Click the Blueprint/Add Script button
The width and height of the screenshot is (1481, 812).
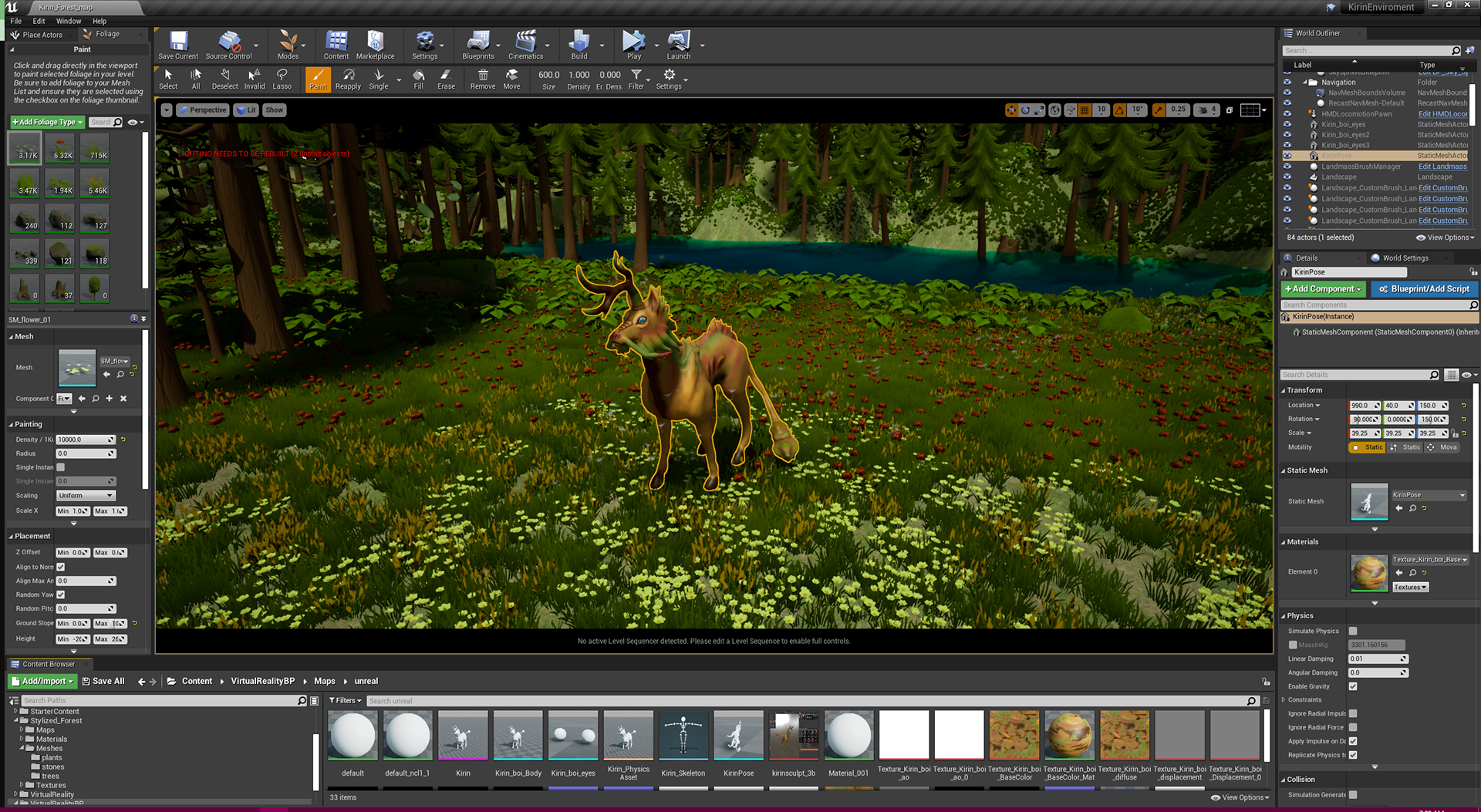coord(1424,289)
